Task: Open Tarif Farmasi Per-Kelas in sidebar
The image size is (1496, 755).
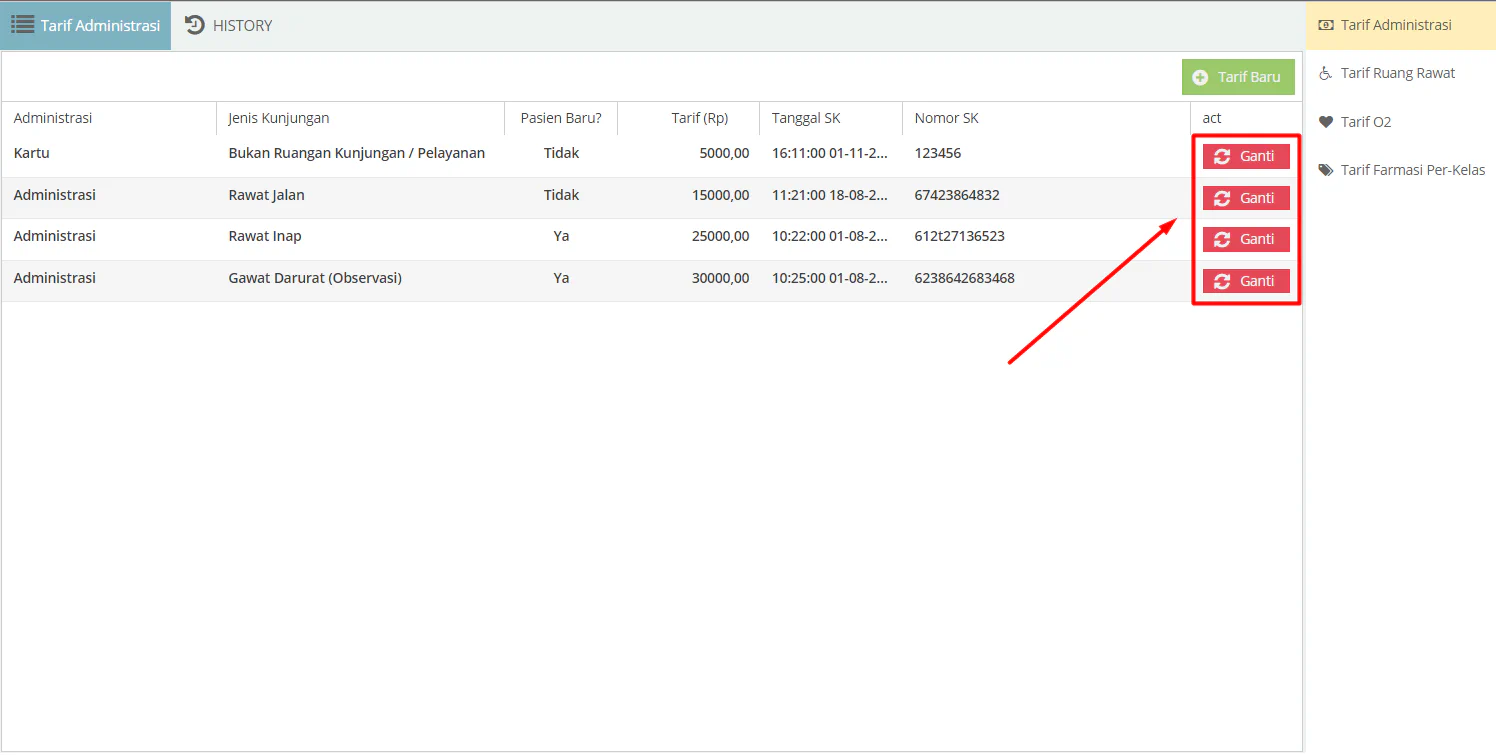Action: (1401, 170)
